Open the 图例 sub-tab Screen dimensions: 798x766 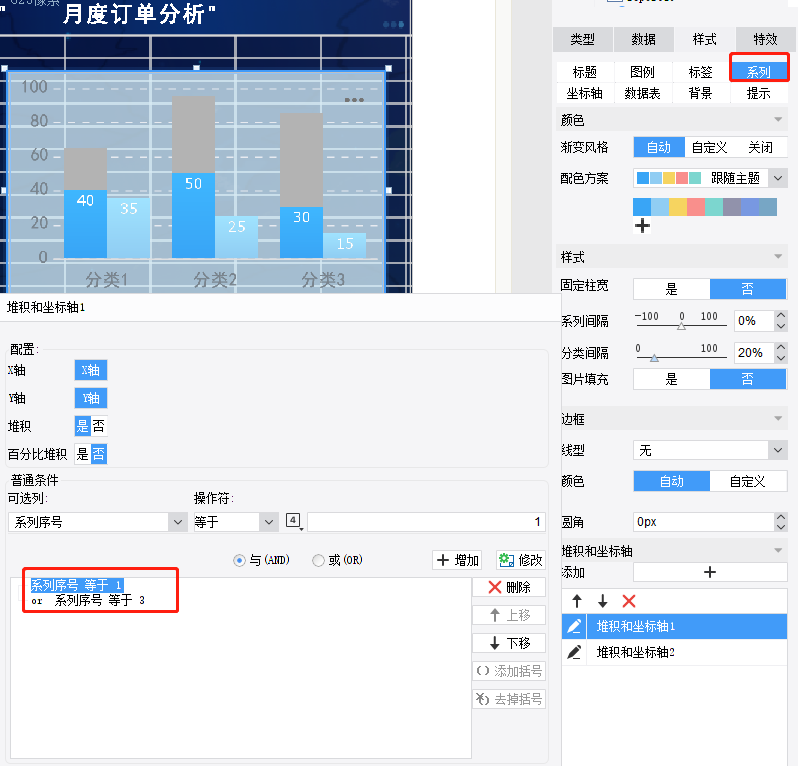pyautogui.click(x=642, y=72)
